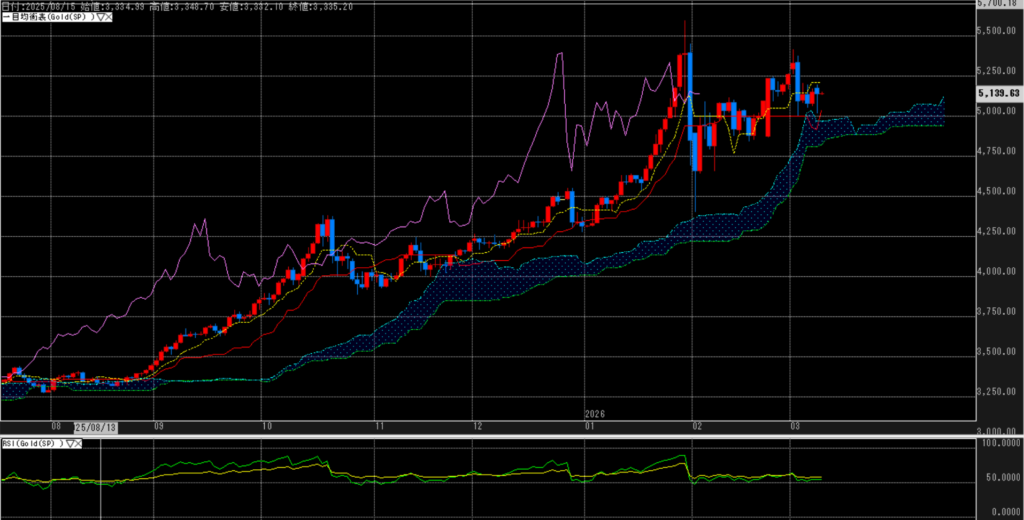Click month 12 label on time axis

click(x=478, y=426)
